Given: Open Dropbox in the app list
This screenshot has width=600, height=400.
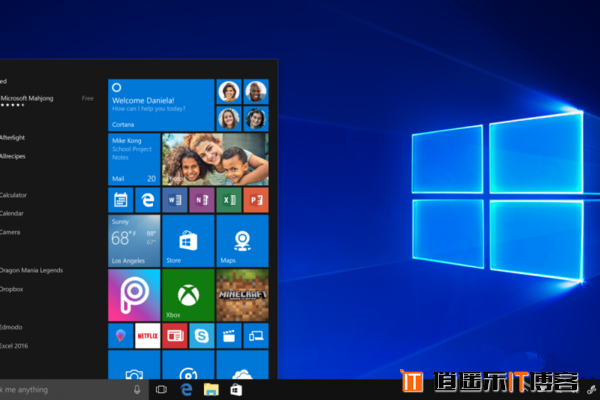Looking at the screenshot, I should (x=11, y=289).
